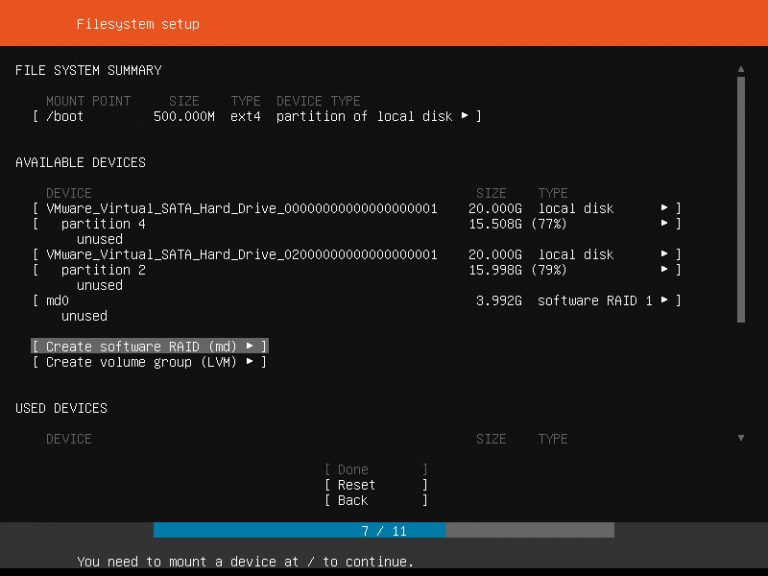768x576 pixels.
Task: Click the ext4 filesystem type text
Action: [245, 117]
